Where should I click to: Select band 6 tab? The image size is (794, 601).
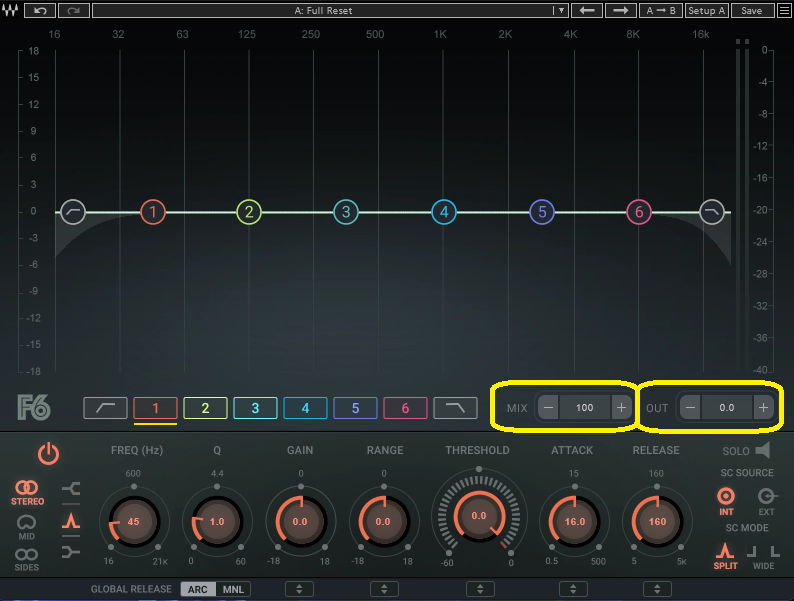(x=405, y=408)
